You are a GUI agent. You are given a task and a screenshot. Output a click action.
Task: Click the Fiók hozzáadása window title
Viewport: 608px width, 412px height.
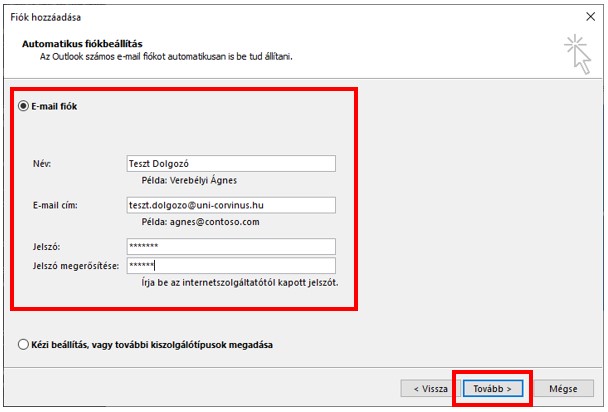(x=46, y=17)
